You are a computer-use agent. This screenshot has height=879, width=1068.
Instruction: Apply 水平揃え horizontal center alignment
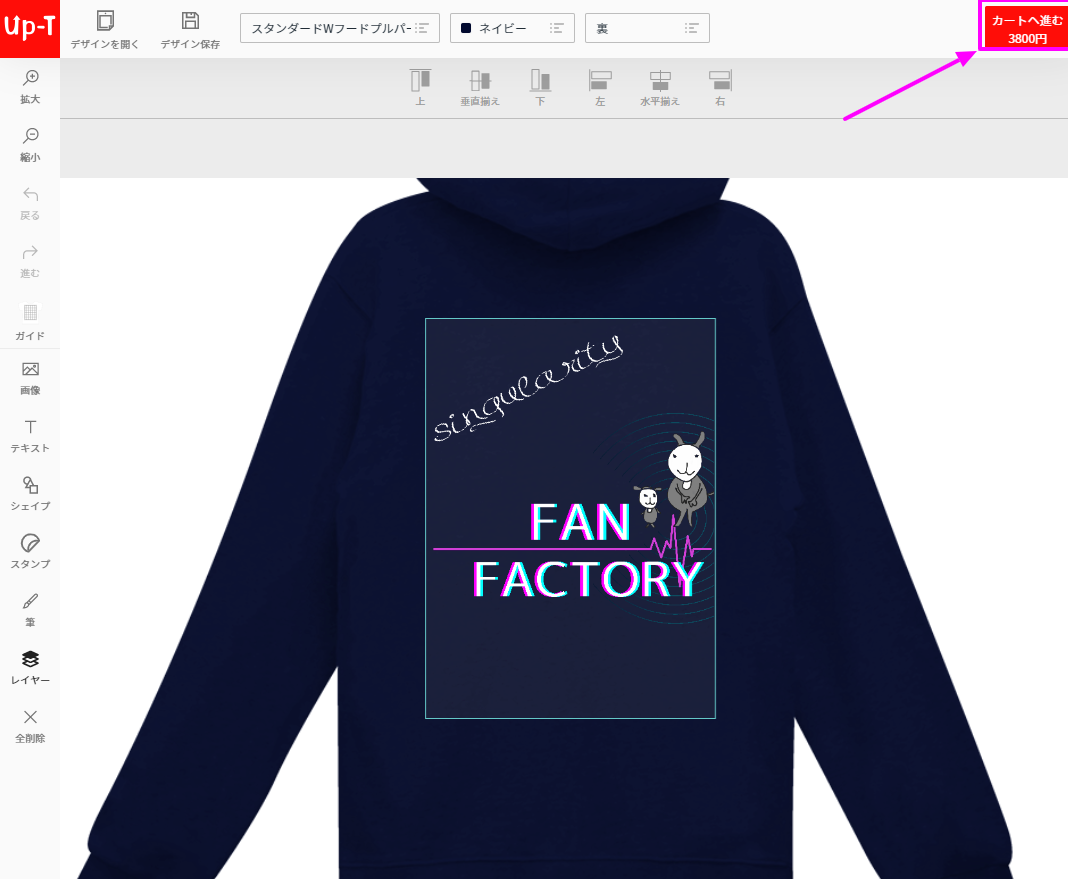point(659,88)
